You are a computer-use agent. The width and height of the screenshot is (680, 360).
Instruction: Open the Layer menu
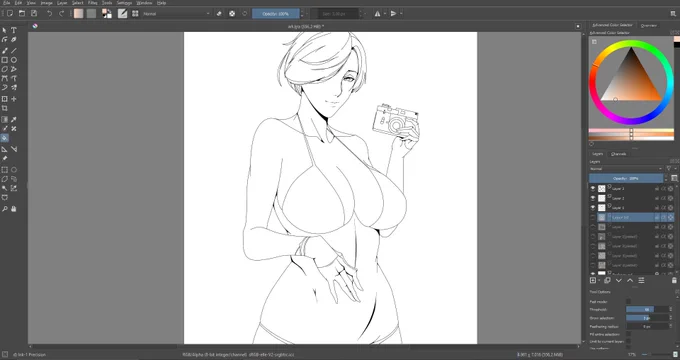click(62, 3)
